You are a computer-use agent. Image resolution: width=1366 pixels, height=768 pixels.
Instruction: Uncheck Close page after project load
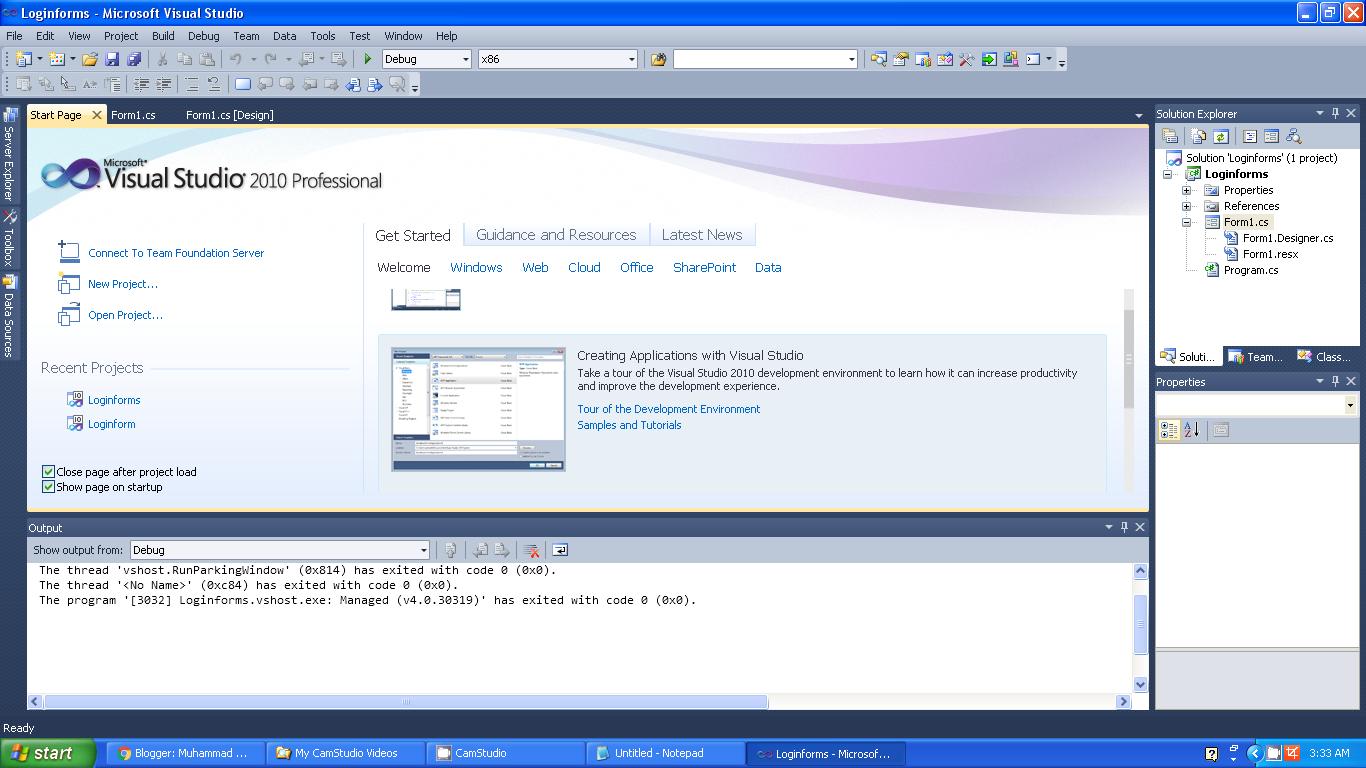47,471
